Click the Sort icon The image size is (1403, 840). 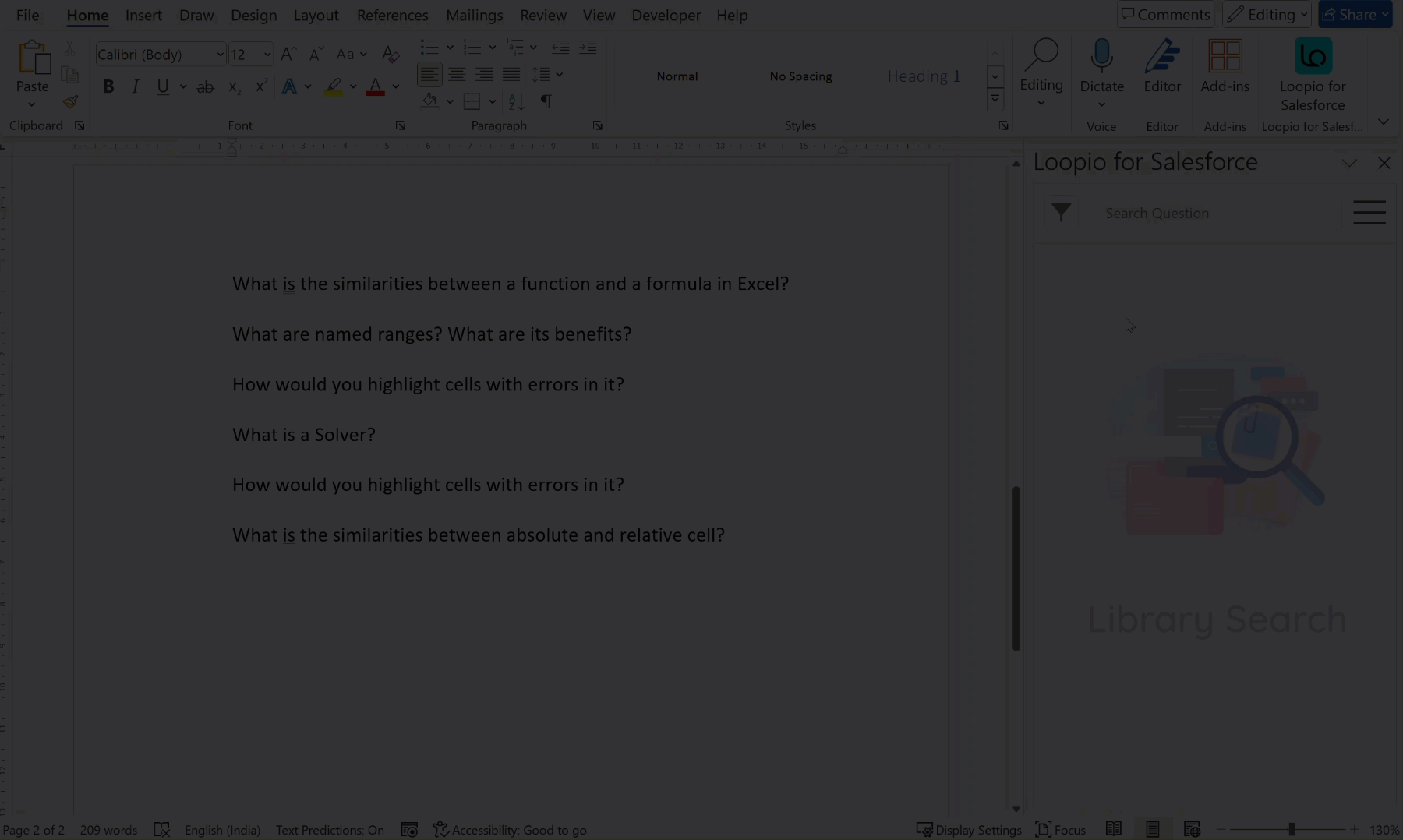coord(516,101)
